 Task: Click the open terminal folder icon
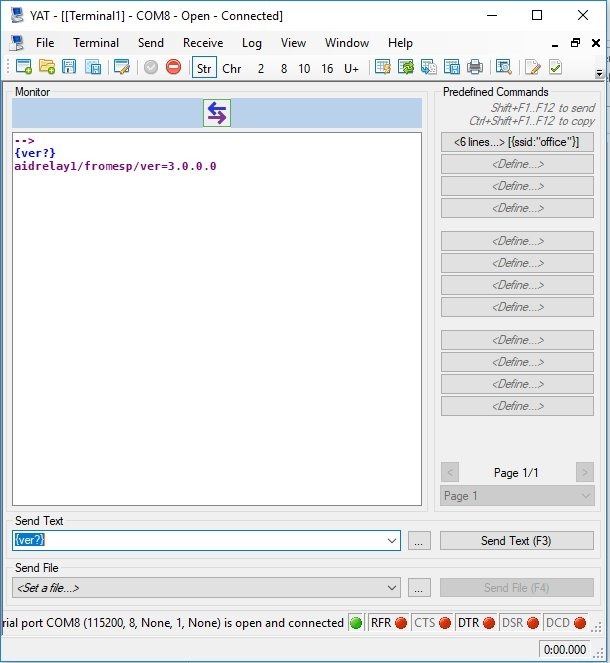[x=46, y=68]
